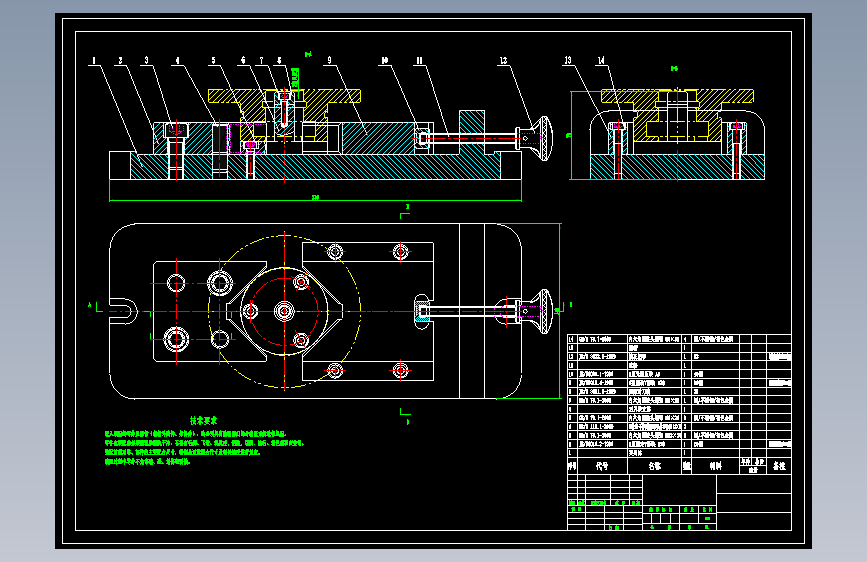This screenshot has height=562, width=867.
Task: Select part balloon number 13
Action: (568, 60)
